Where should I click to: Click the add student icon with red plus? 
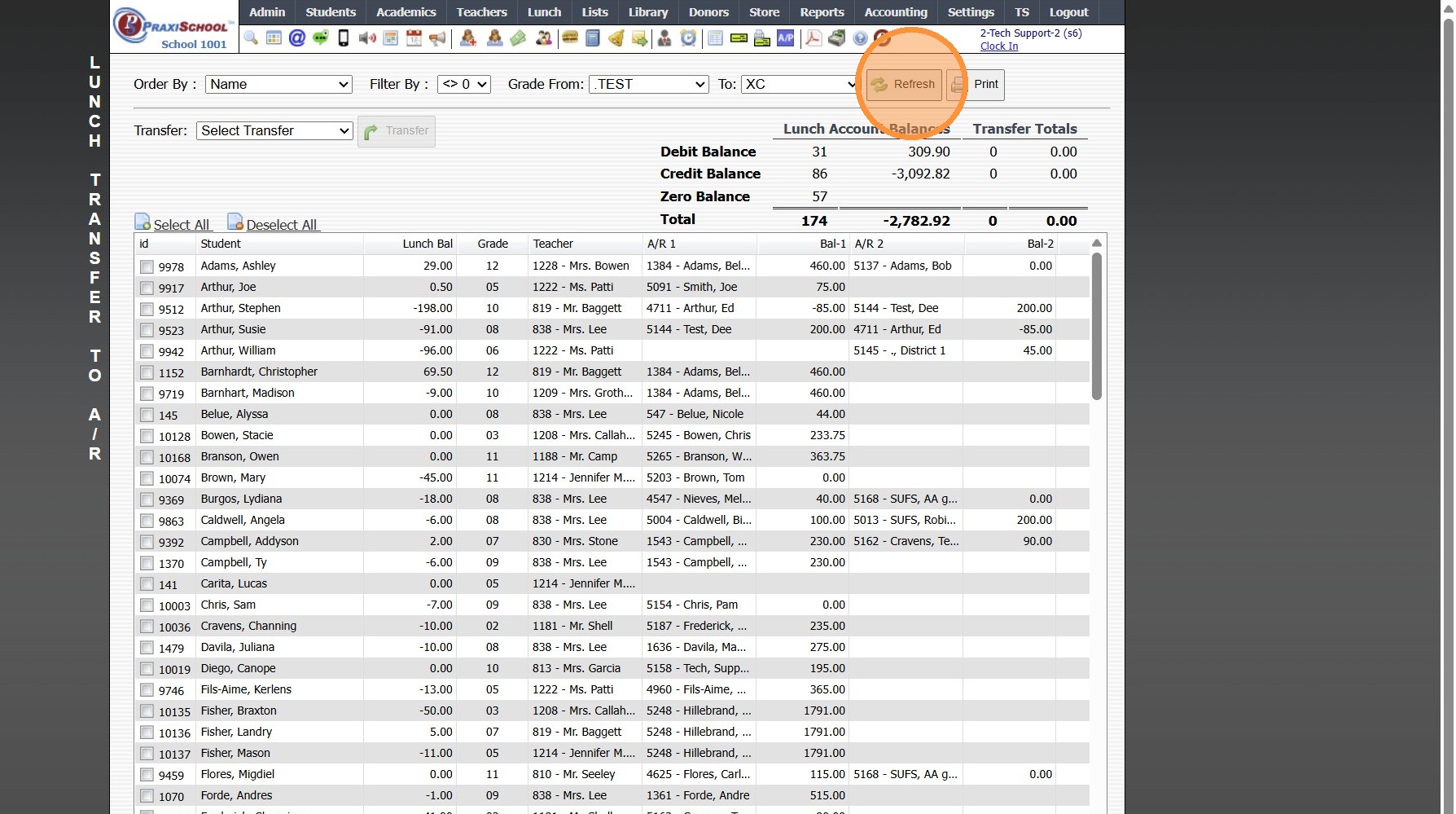(468, 38)
